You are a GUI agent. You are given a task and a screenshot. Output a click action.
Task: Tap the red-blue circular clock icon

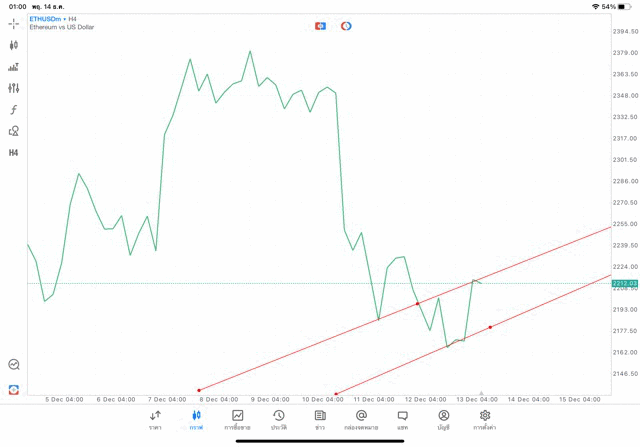tap(346, 25)
